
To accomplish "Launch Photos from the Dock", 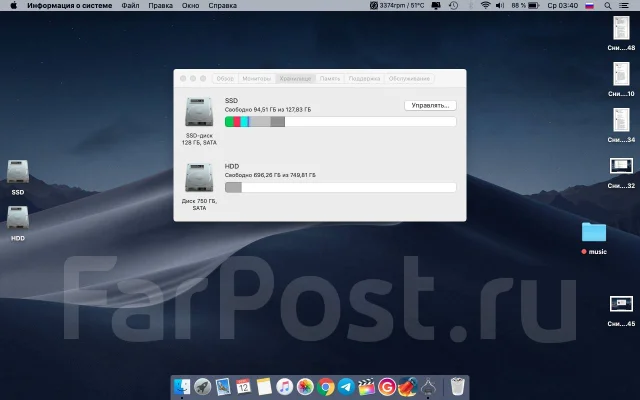I will (x=305, y=387).
